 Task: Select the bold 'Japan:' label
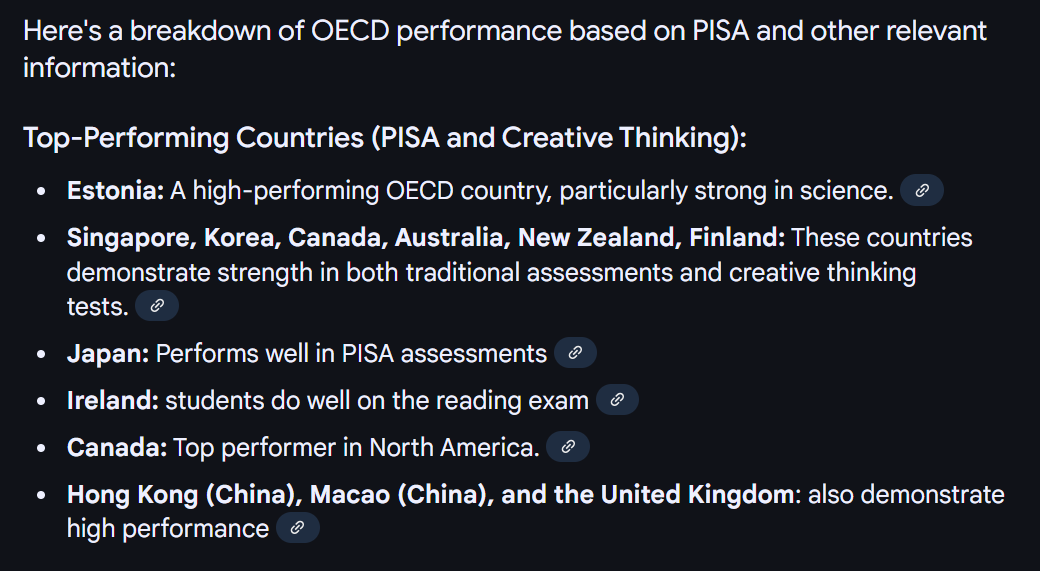tap(108, 353)
